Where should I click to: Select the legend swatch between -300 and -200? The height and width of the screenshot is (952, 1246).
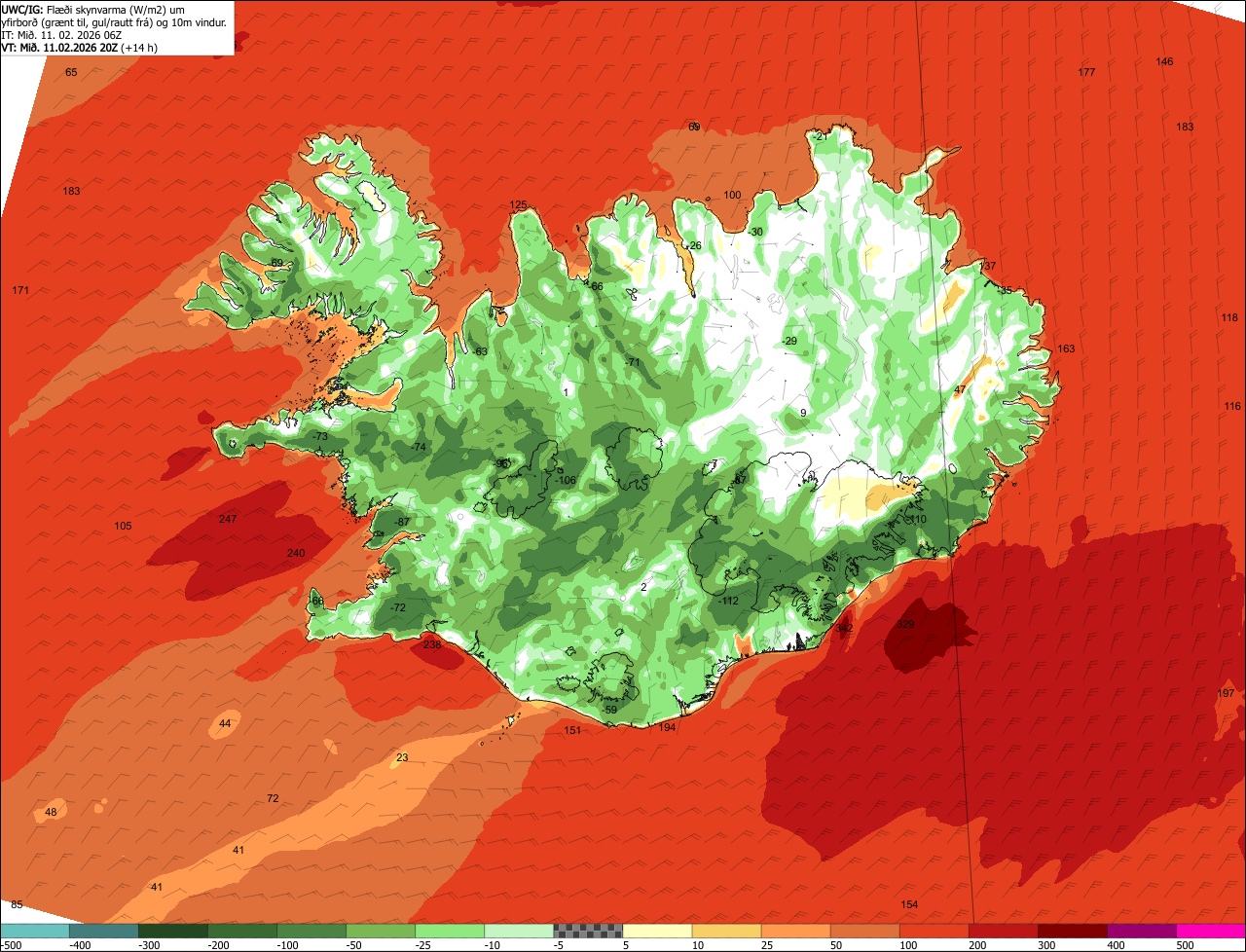click(173, 931)
